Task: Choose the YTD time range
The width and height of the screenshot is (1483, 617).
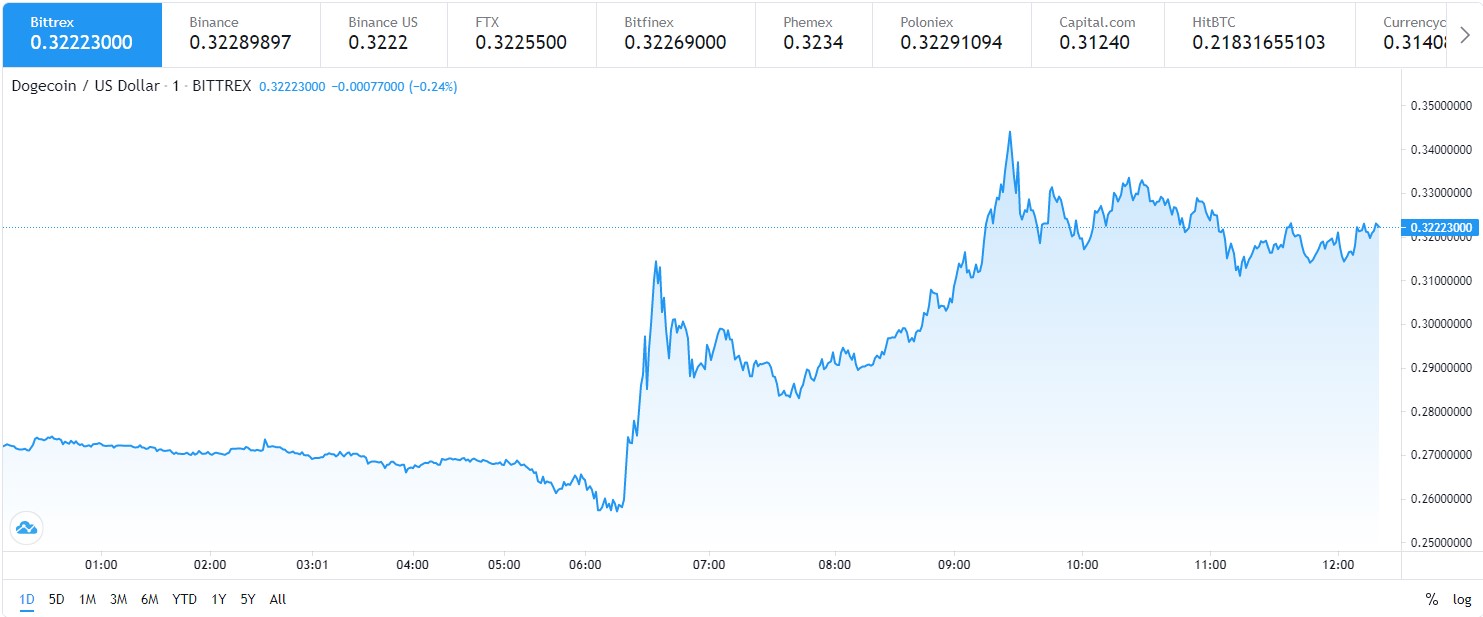Action: click(x=184, y=599)
